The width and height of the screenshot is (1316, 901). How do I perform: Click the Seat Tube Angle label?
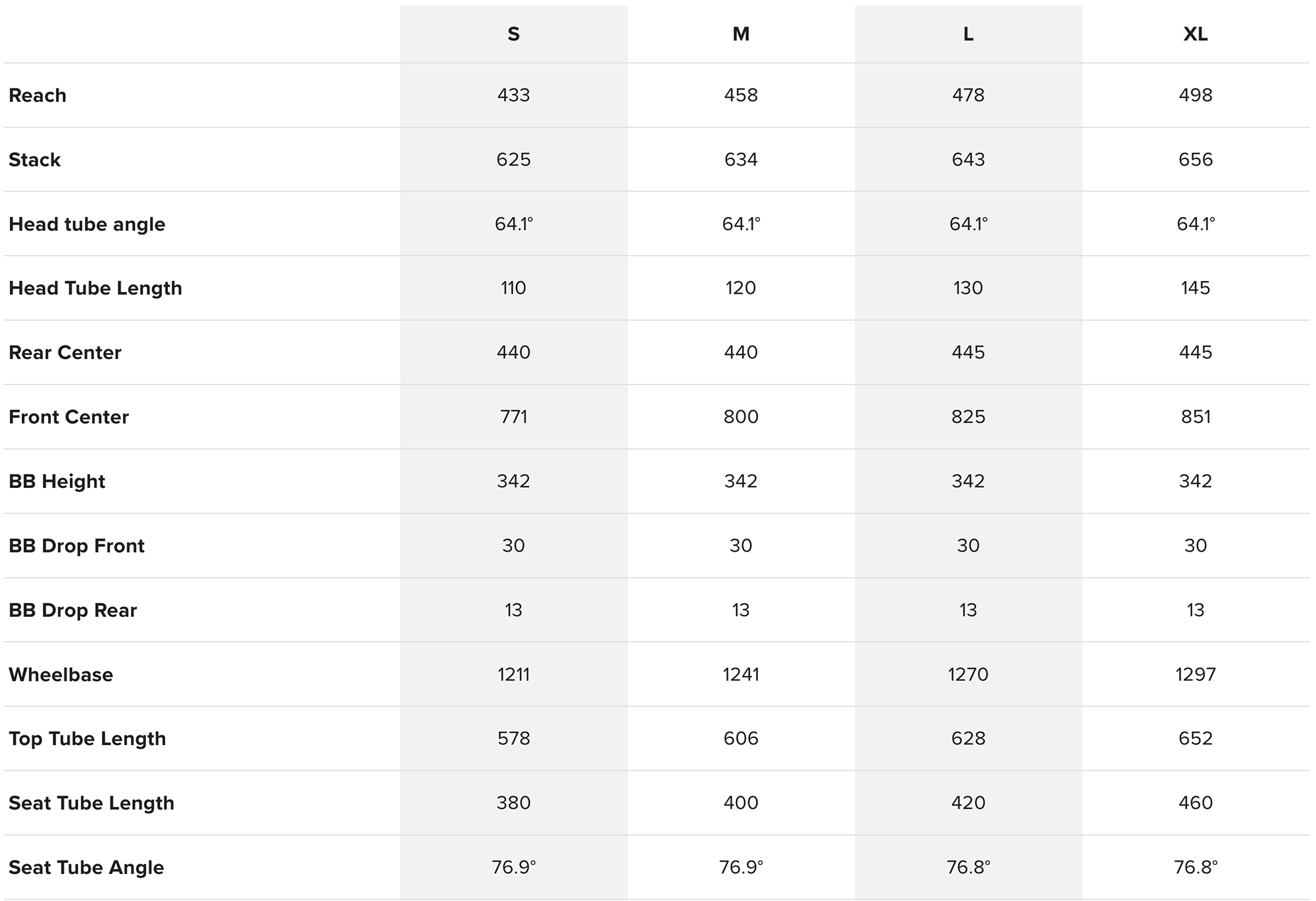pos(86,867)
